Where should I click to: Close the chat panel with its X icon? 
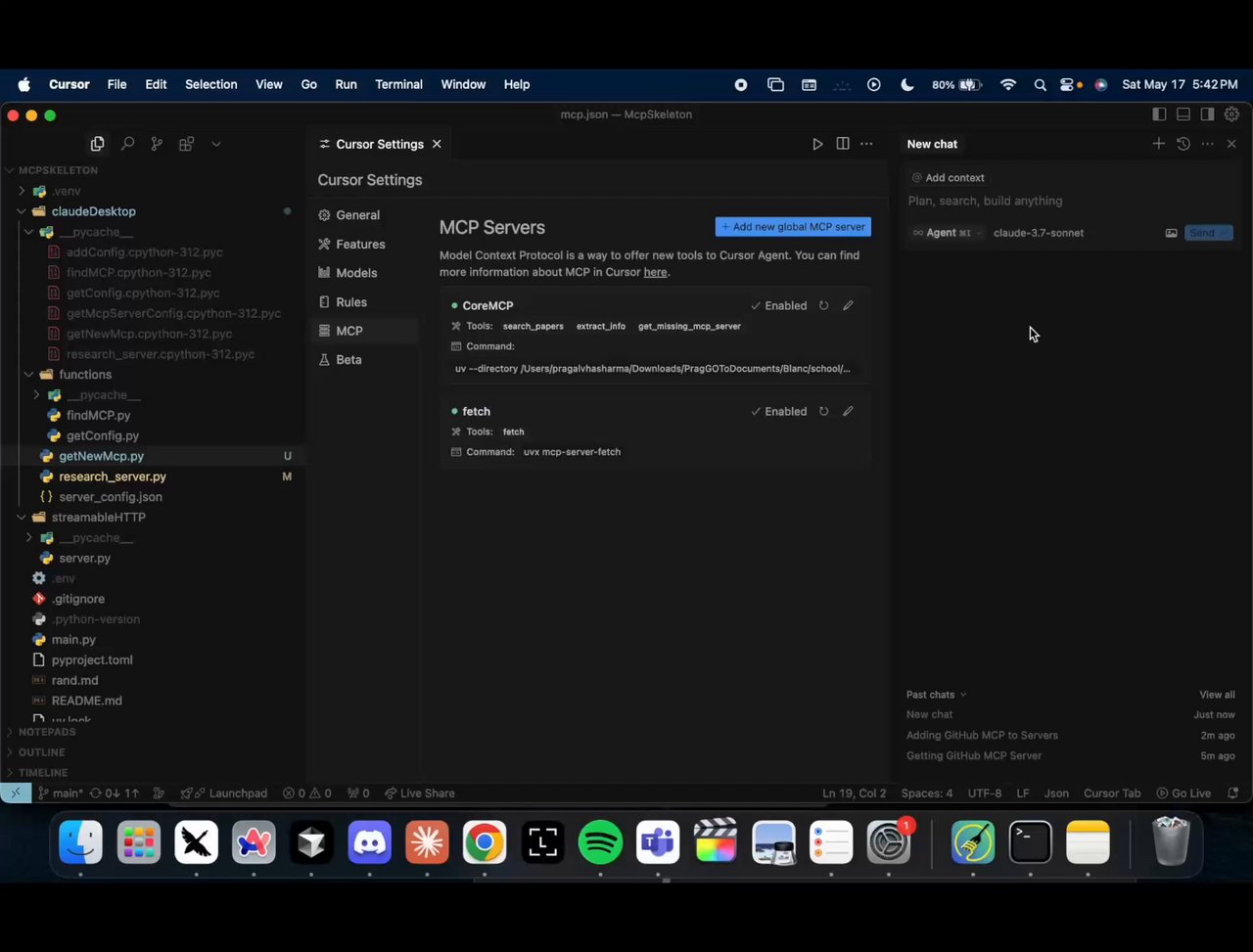pos(1231,144)
